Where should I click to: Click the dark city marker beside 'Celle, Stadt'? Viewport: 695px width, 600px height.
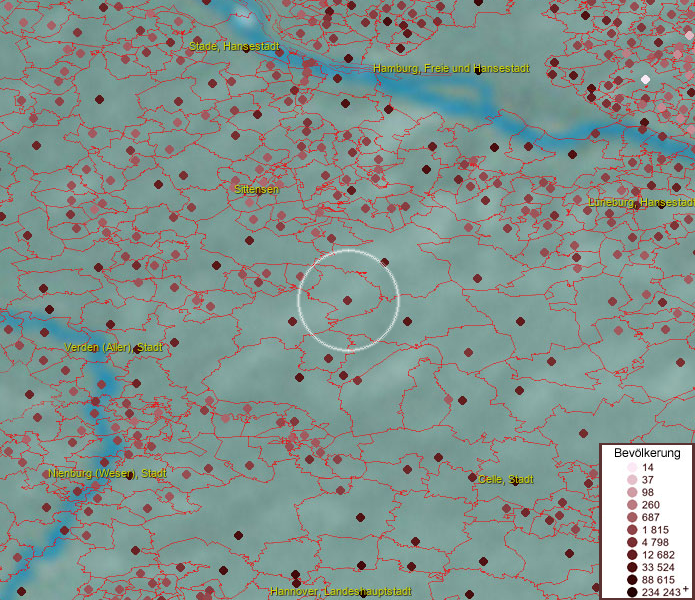click(472, 477)
